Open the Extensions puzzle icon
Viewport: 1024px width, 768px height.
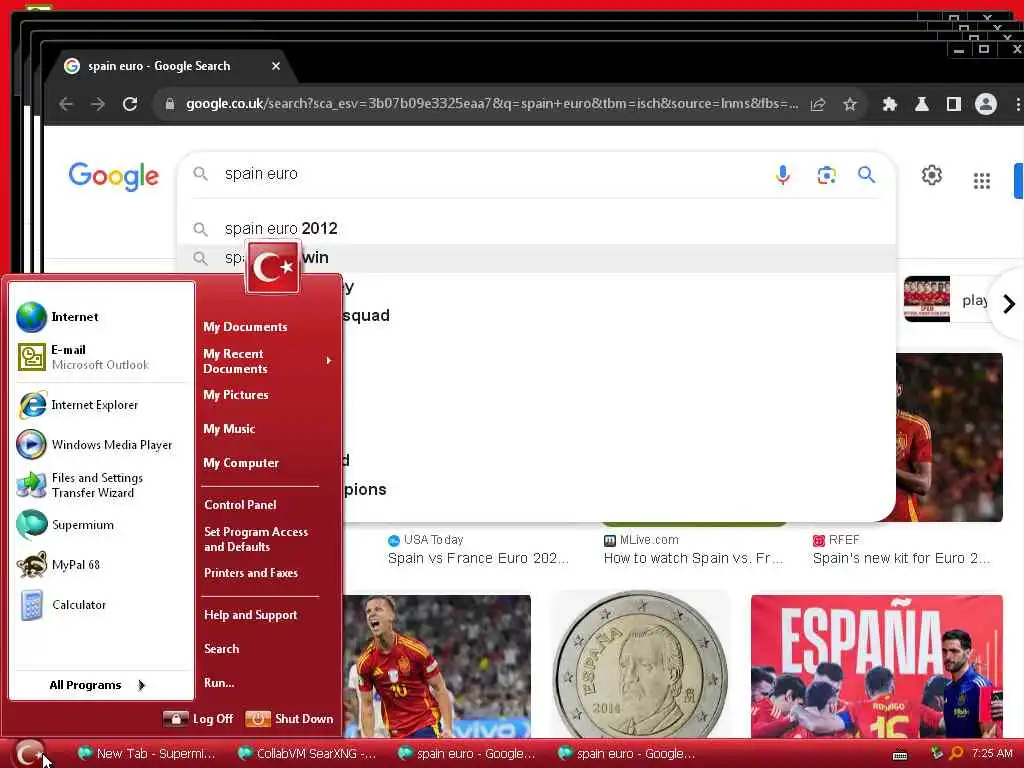click(889, 104)
